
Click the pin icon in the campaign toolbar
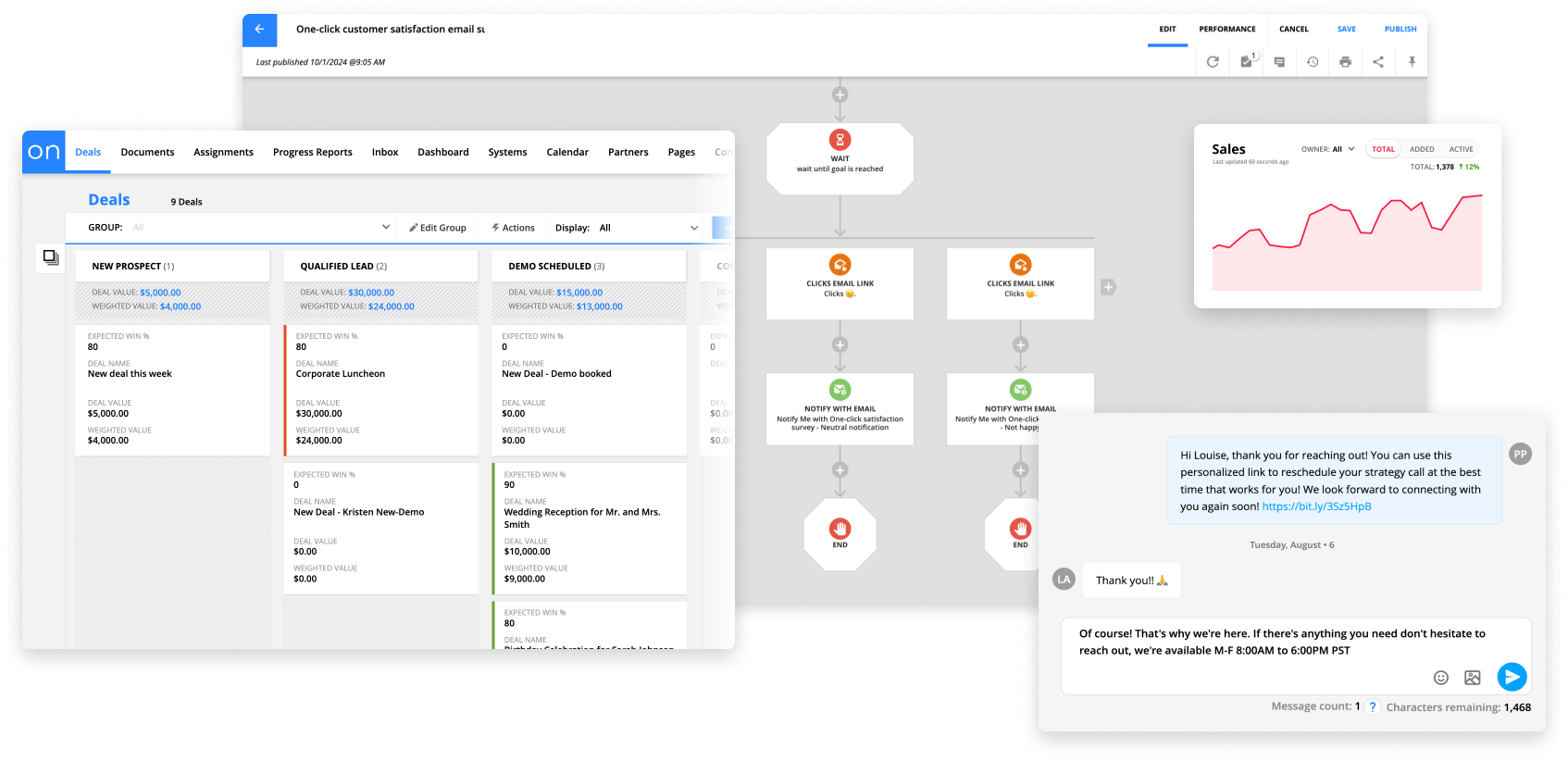1412,62
